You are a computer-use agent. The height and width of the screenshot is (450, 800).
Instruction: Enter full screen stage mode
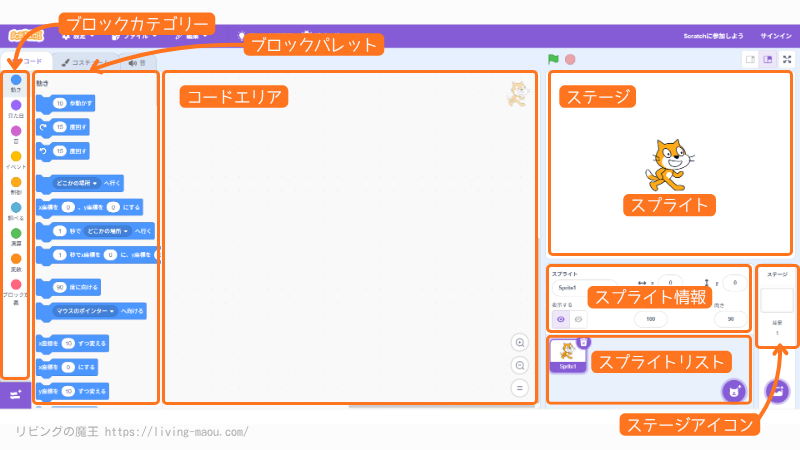point(786,60)
